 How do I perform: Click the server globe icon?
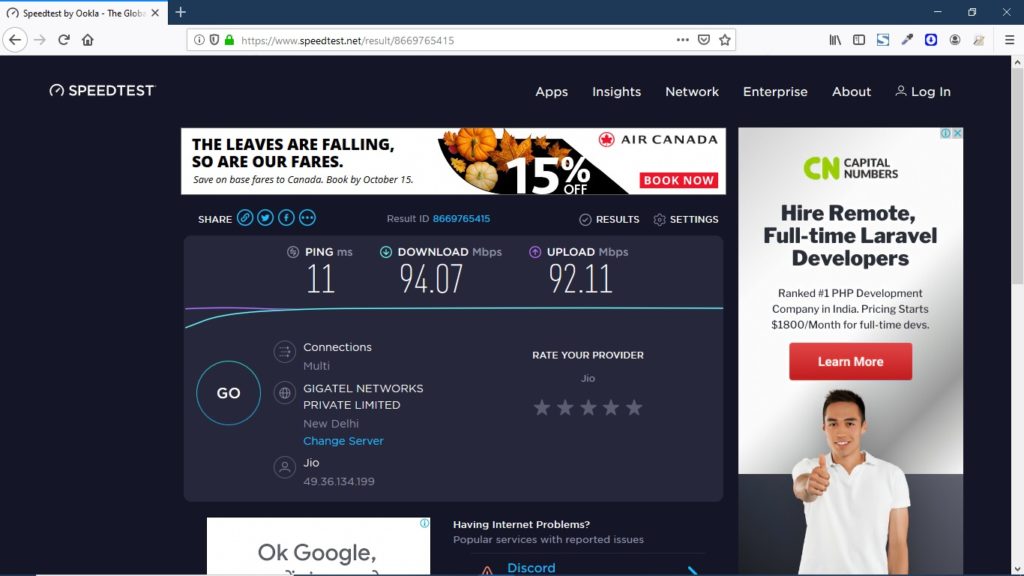[284, 393]
